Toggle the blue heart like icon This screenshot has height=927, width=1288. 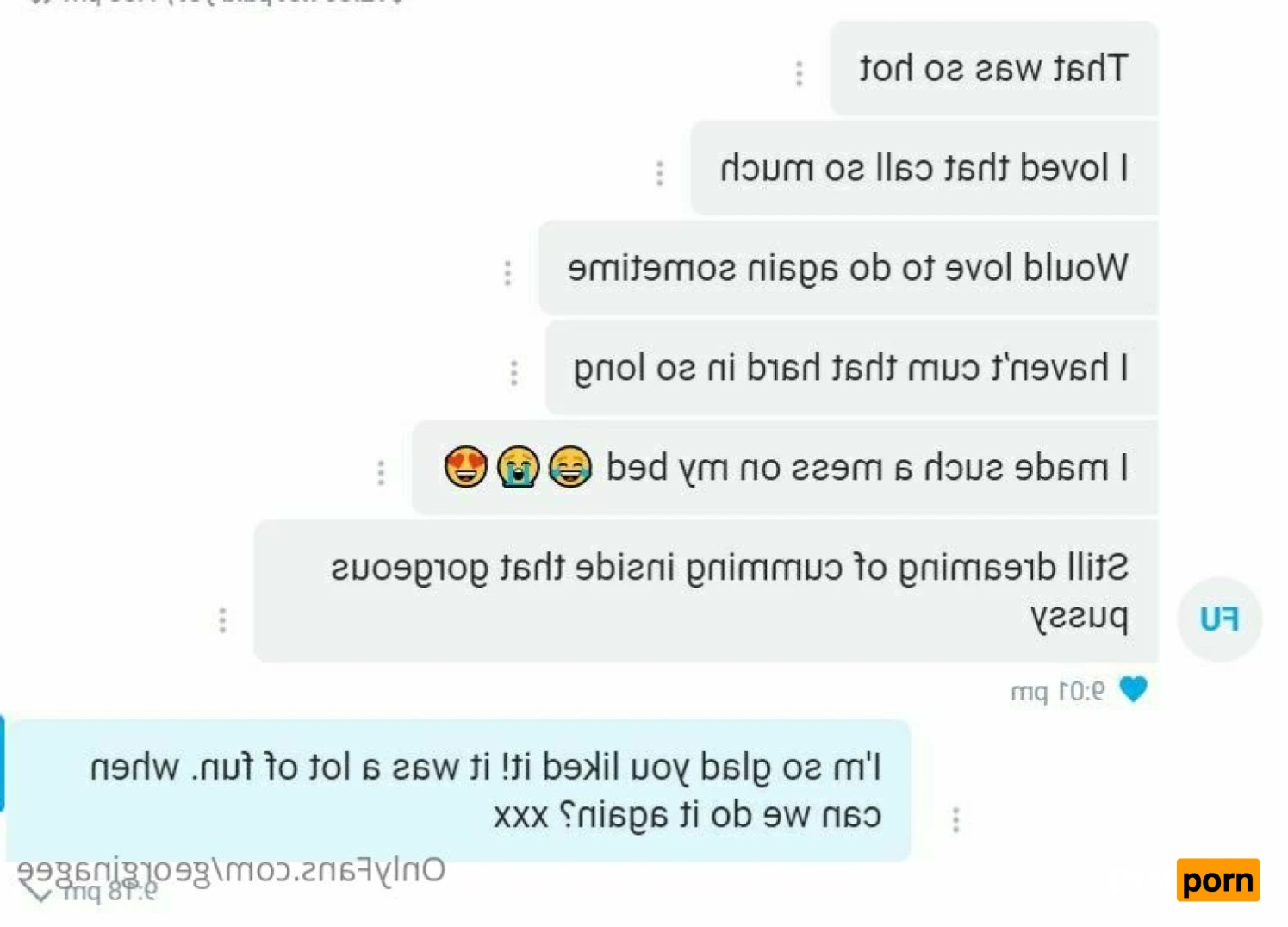coord(1134,689)
